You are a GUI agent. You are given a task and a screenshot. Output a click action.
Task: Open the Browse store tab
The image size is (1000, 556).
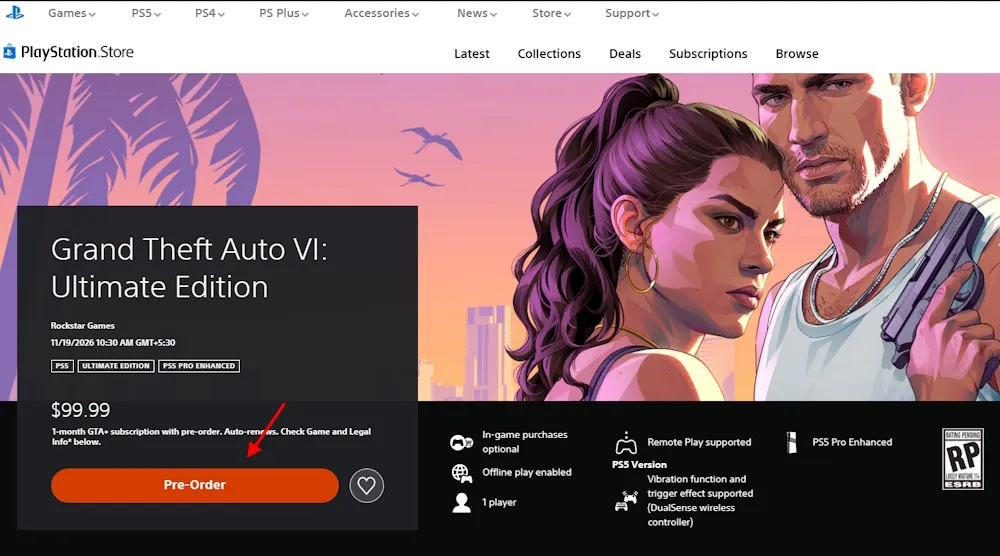coord(797,54)
